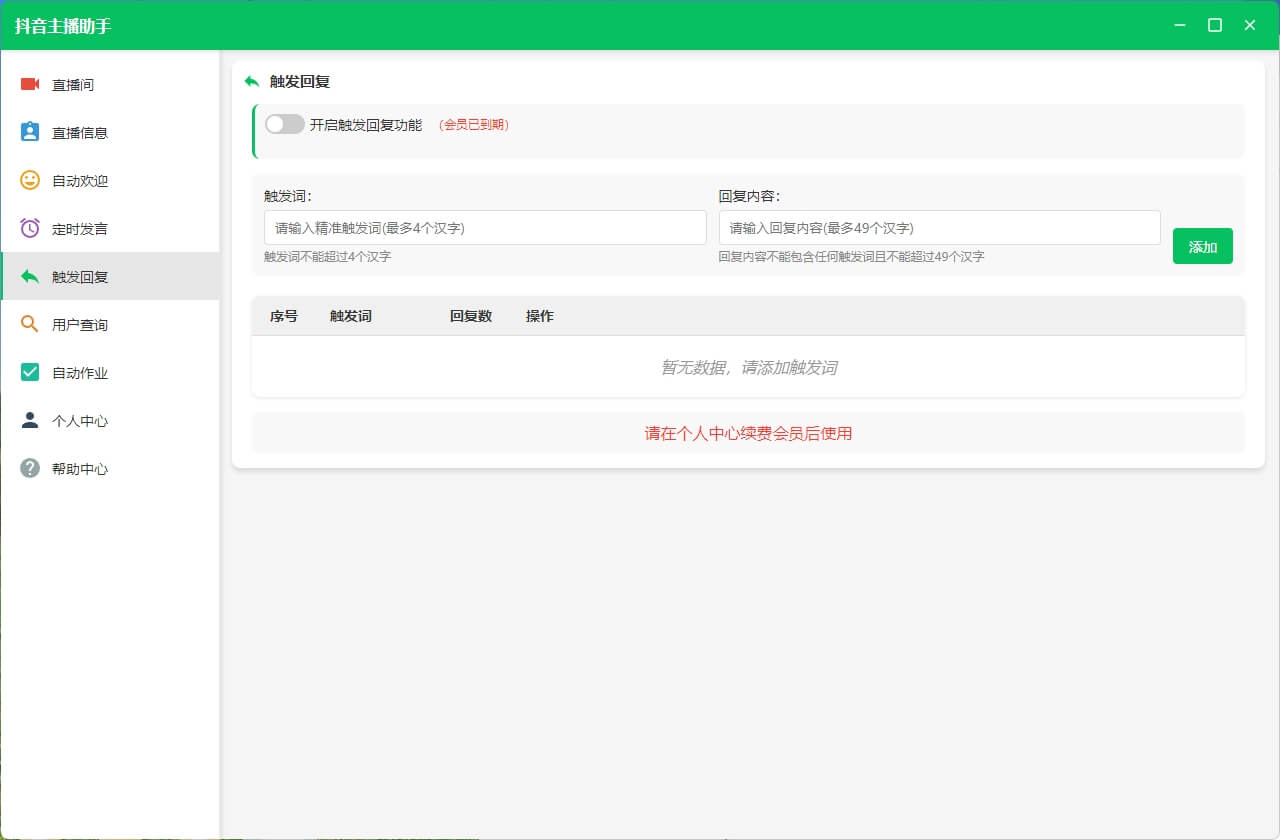
Task: Click the question mark icon for 帮助中心
Action: 30,468
